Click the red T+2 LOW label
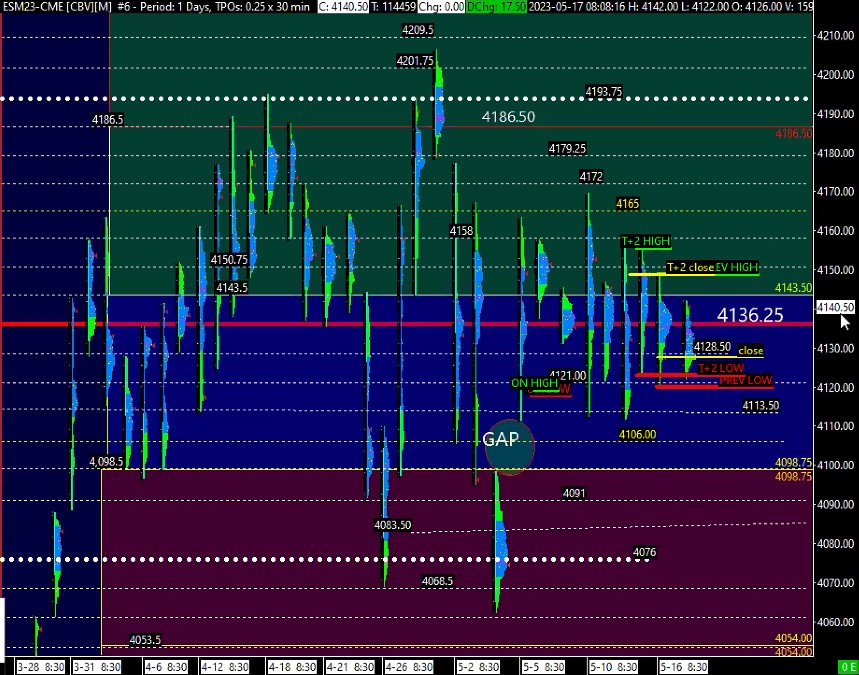Viewport: 859px width, 675px height. coord(721,368)
